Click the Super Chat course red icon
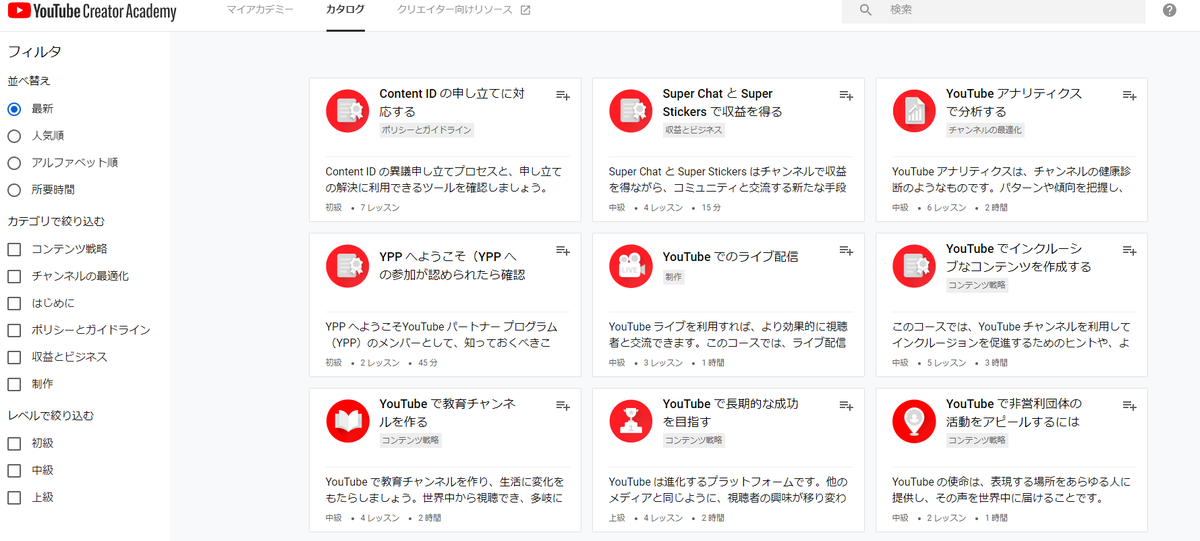 click(x=630, y=110)
